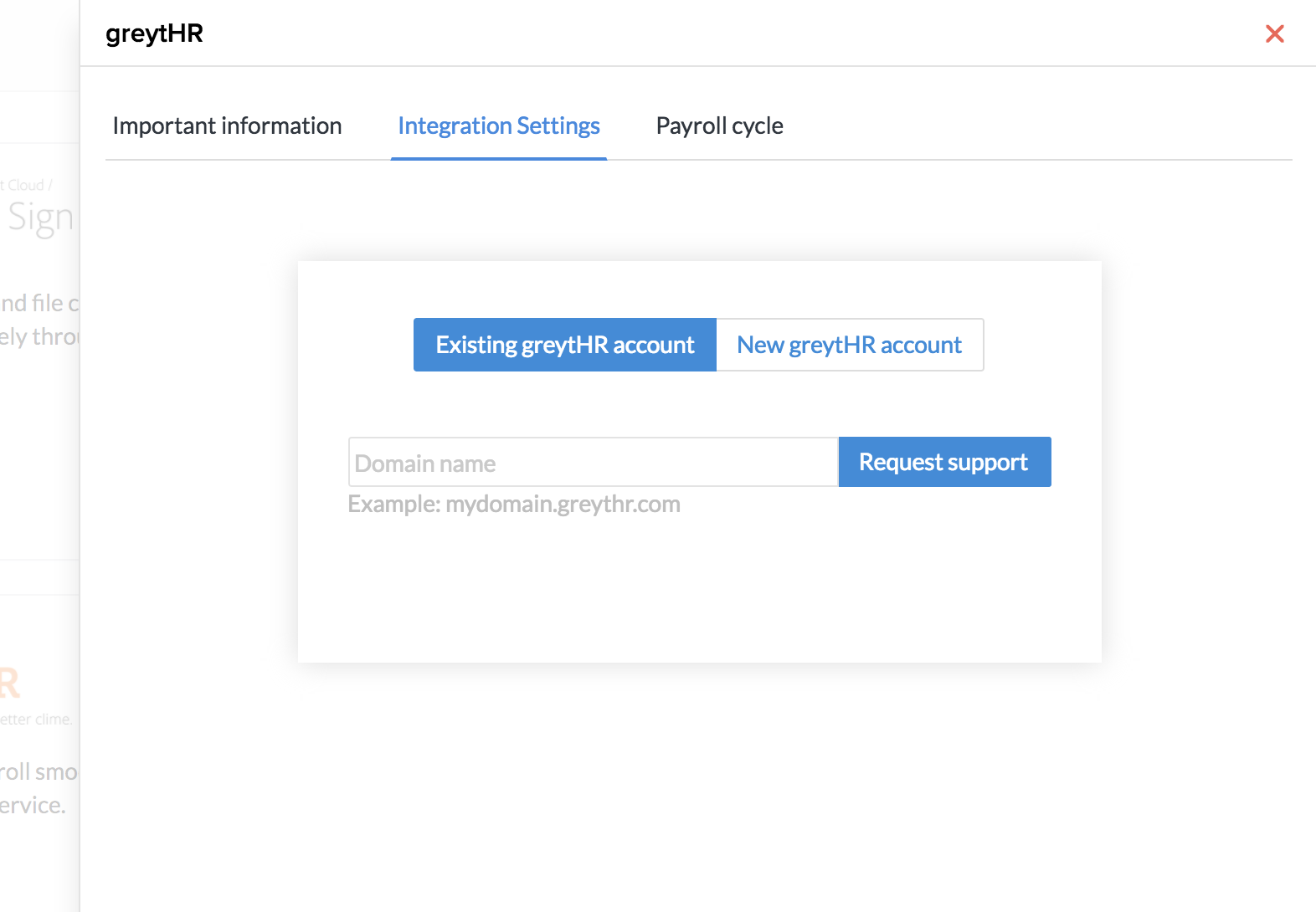This screenshot has width=1316, height=912.
Task: Focus the Domain name input field
Action: pyautogui.click(x=593, y=463)
